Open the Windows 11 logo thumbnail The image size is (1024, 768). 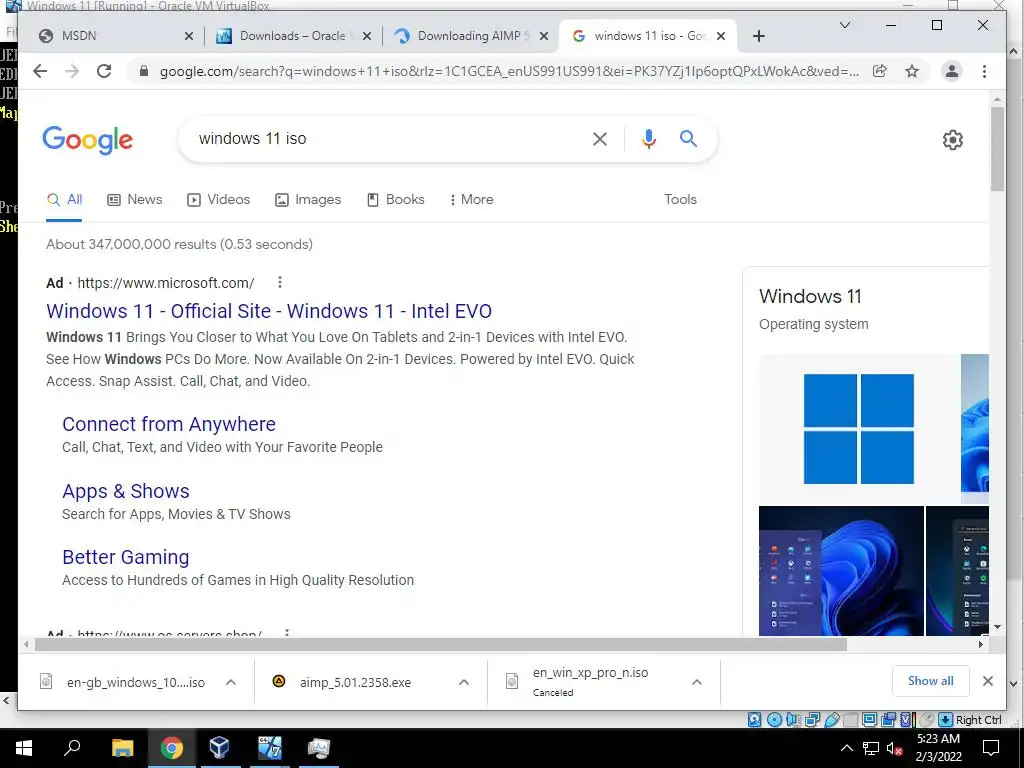click(859, 429)
